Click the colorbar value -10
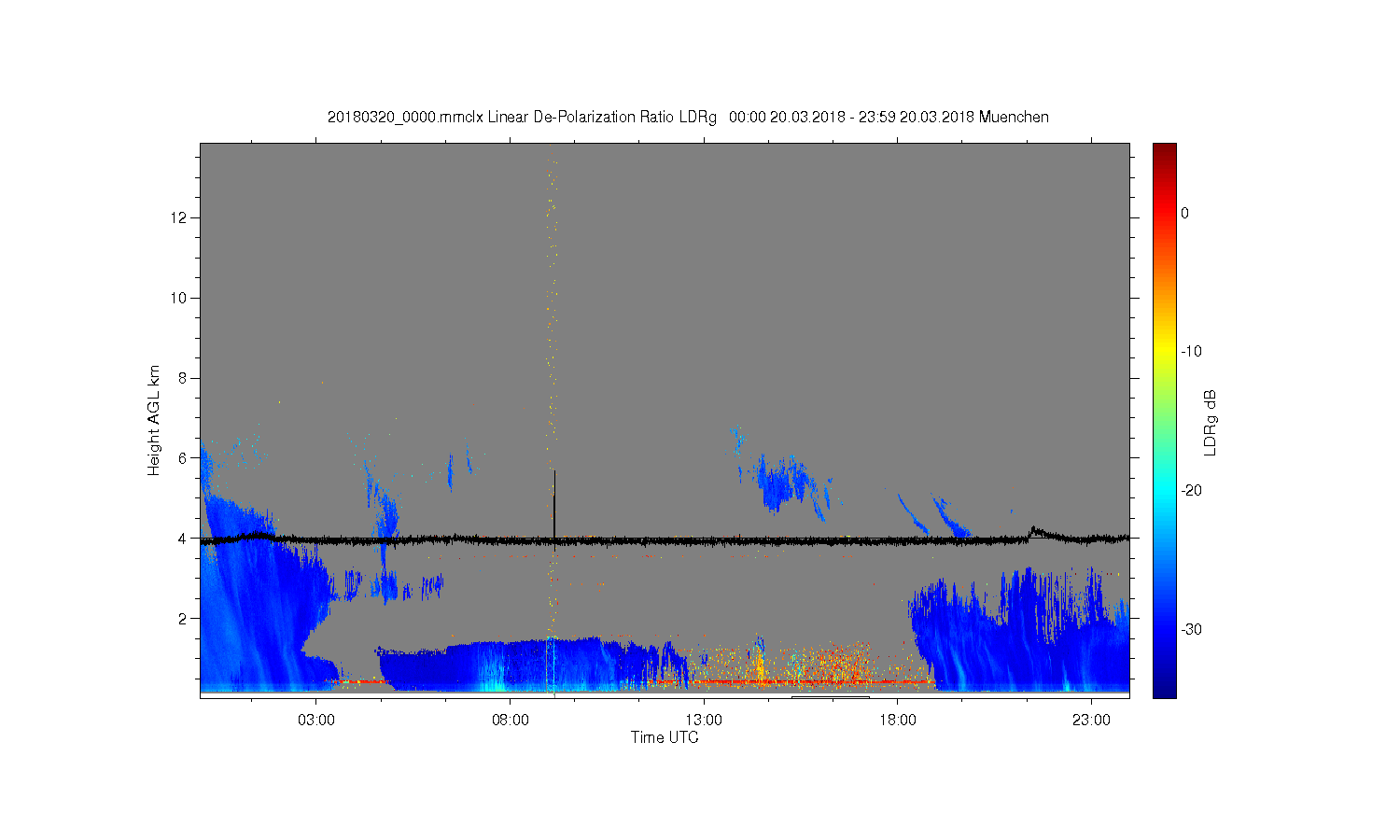1400x840 pixels. click(1191, 352)
